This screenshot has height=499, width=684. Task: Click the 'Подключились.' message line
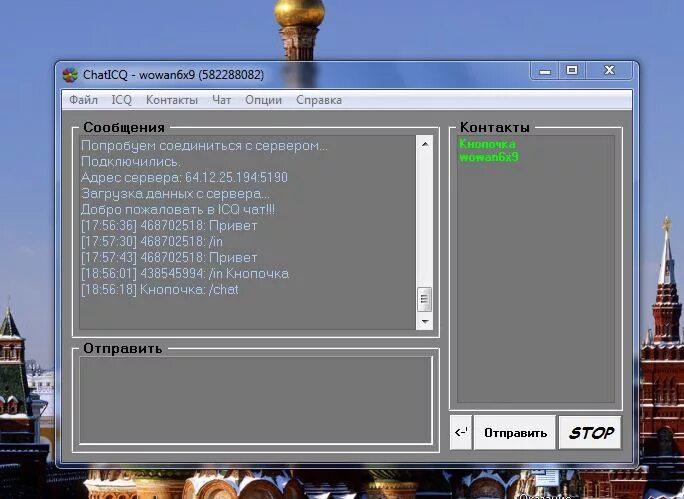coord(130,161)
